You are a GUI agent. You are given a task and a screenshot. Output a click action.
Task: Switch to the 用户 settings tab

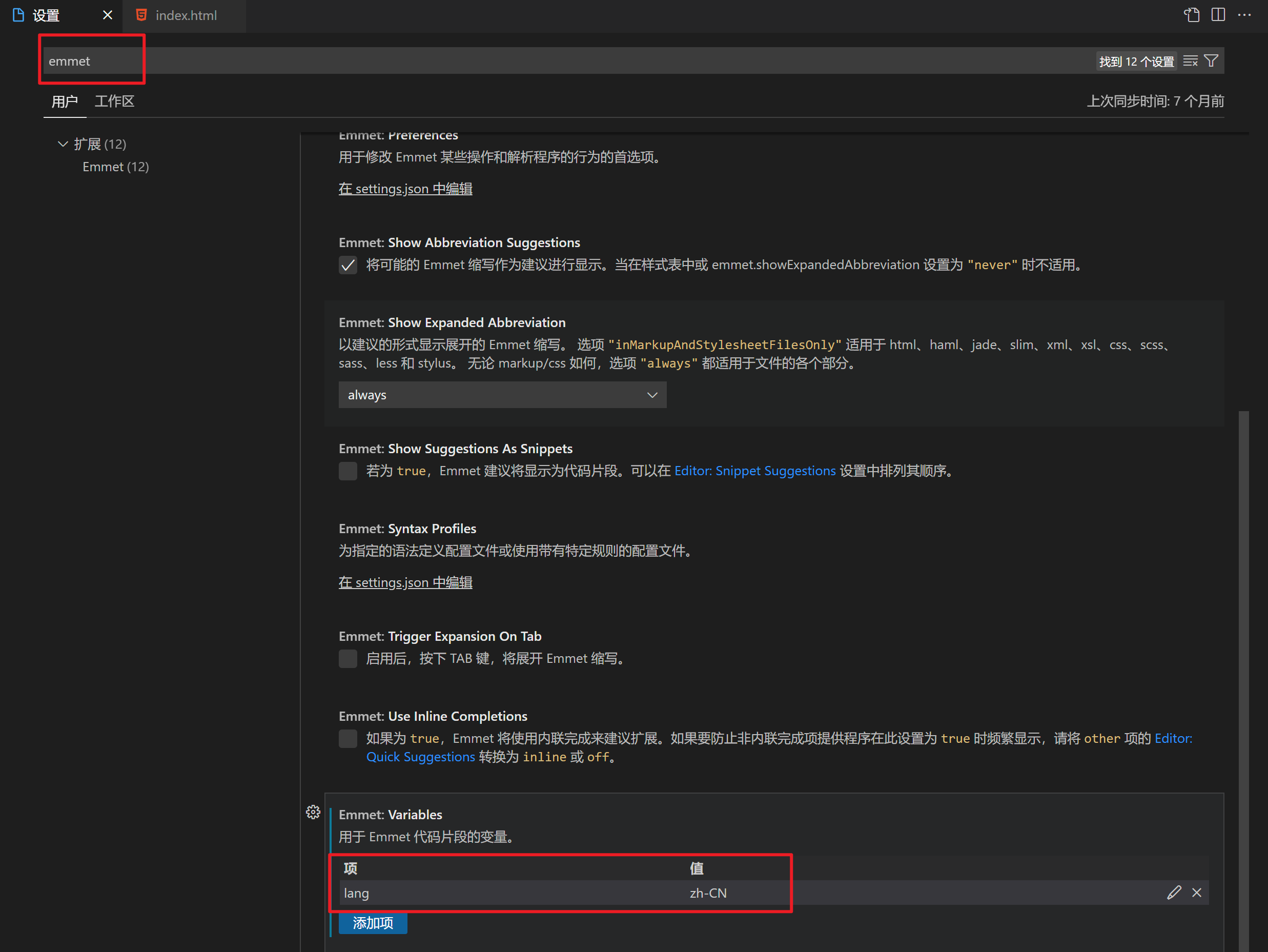[65, 102]
